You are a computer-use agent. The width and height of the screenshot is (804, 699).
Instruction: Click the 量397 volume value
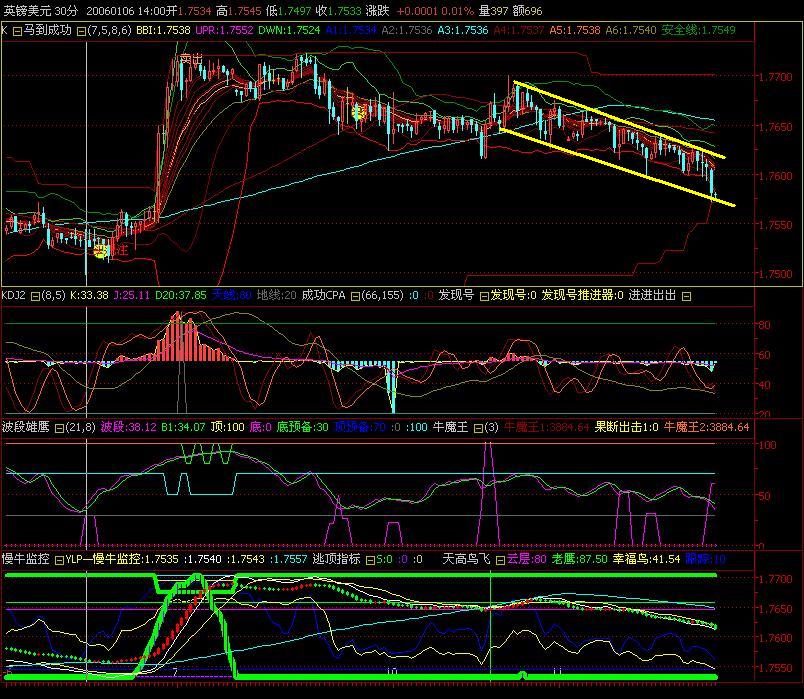click(493, 11)
